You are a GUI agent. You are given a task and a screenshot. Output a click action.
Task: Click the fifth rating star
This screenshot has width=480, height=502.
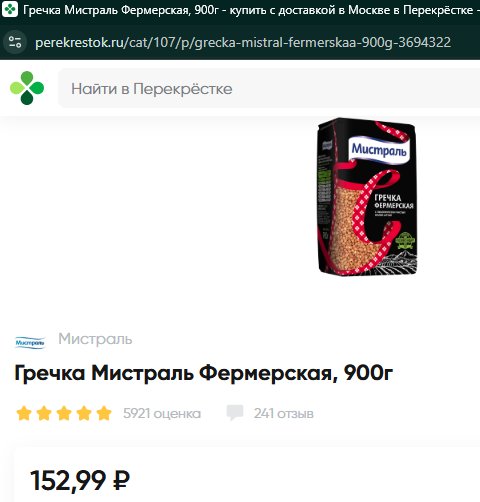pos(104,413)
